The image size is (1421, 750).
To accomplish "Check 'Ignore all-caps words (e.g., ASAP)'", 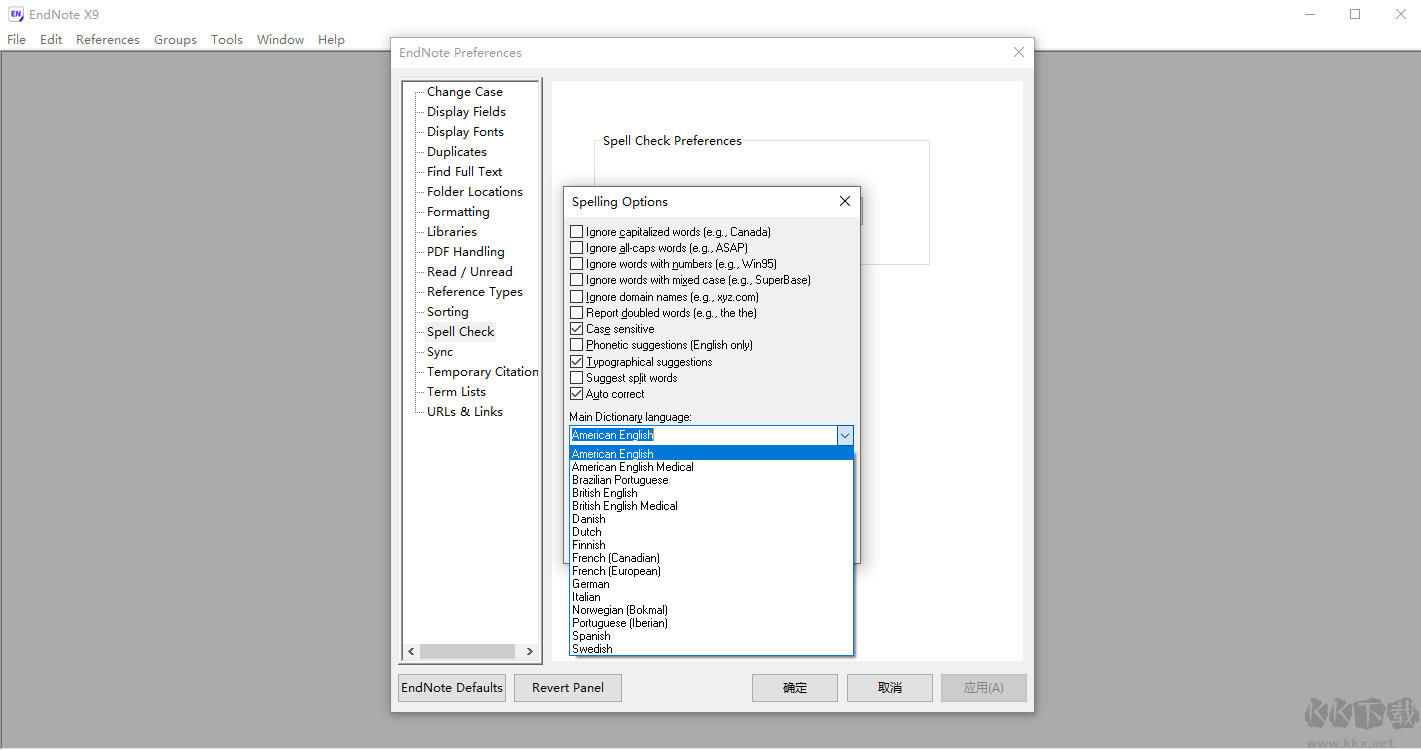I will pyautogui.click(x=577, y=247).
